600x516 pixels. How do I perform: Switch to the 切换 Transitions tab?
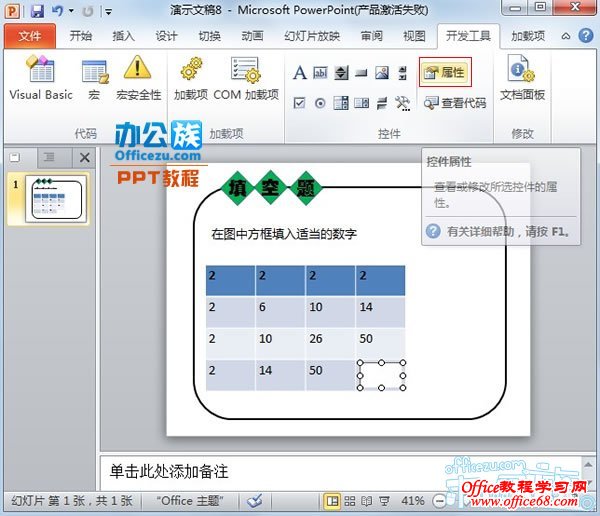(x=209, y=36)
